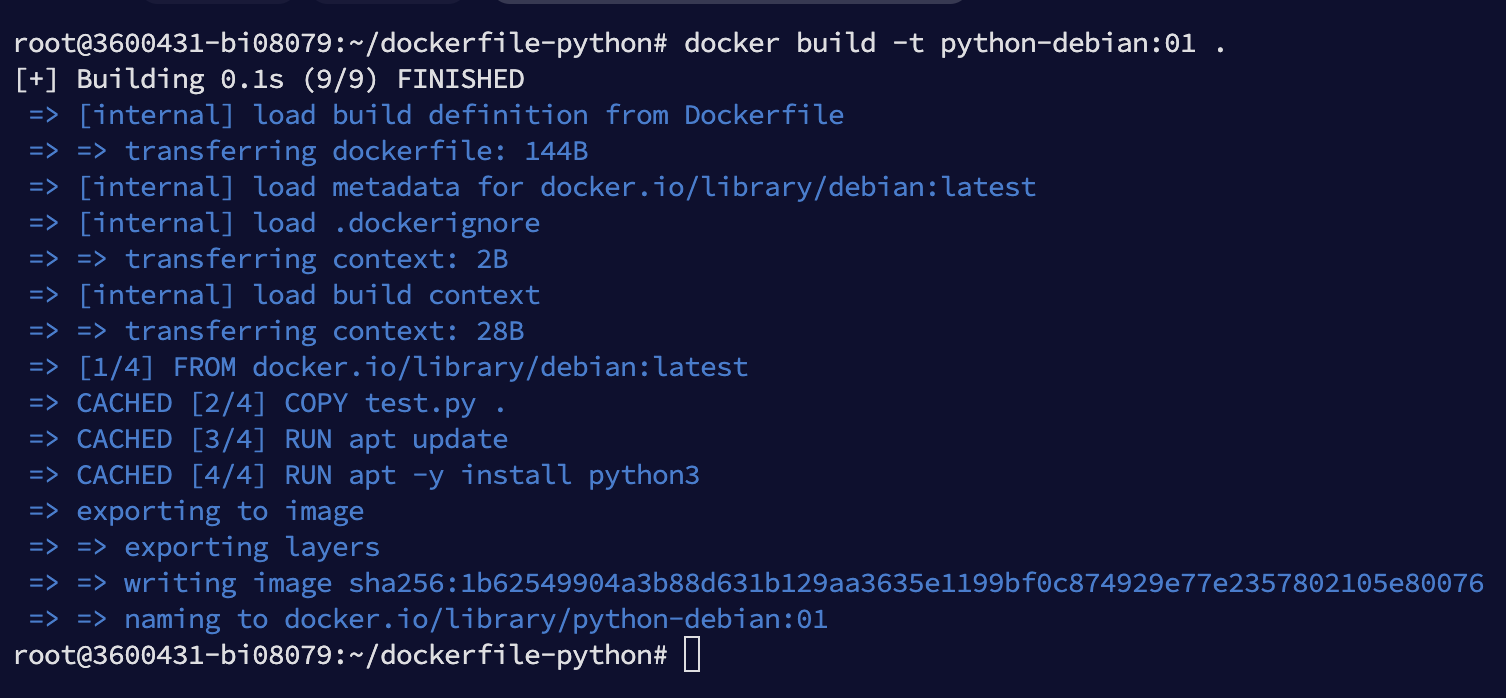Click the 'exporting layers' line
Viewport: 1506px width, 698px height.
coord(251,548)
